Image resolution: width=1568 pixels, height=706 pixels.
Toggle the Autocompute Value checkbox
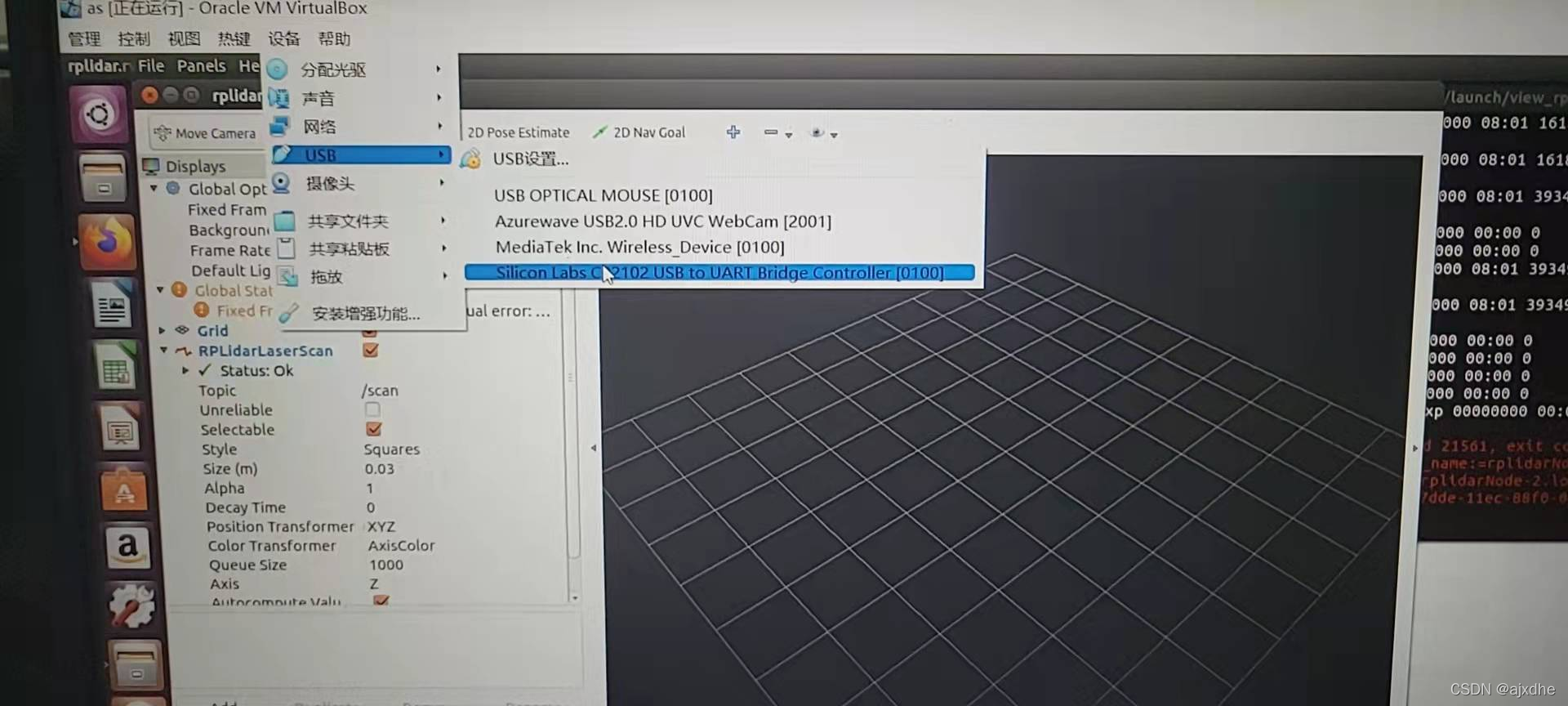[381, 600]
